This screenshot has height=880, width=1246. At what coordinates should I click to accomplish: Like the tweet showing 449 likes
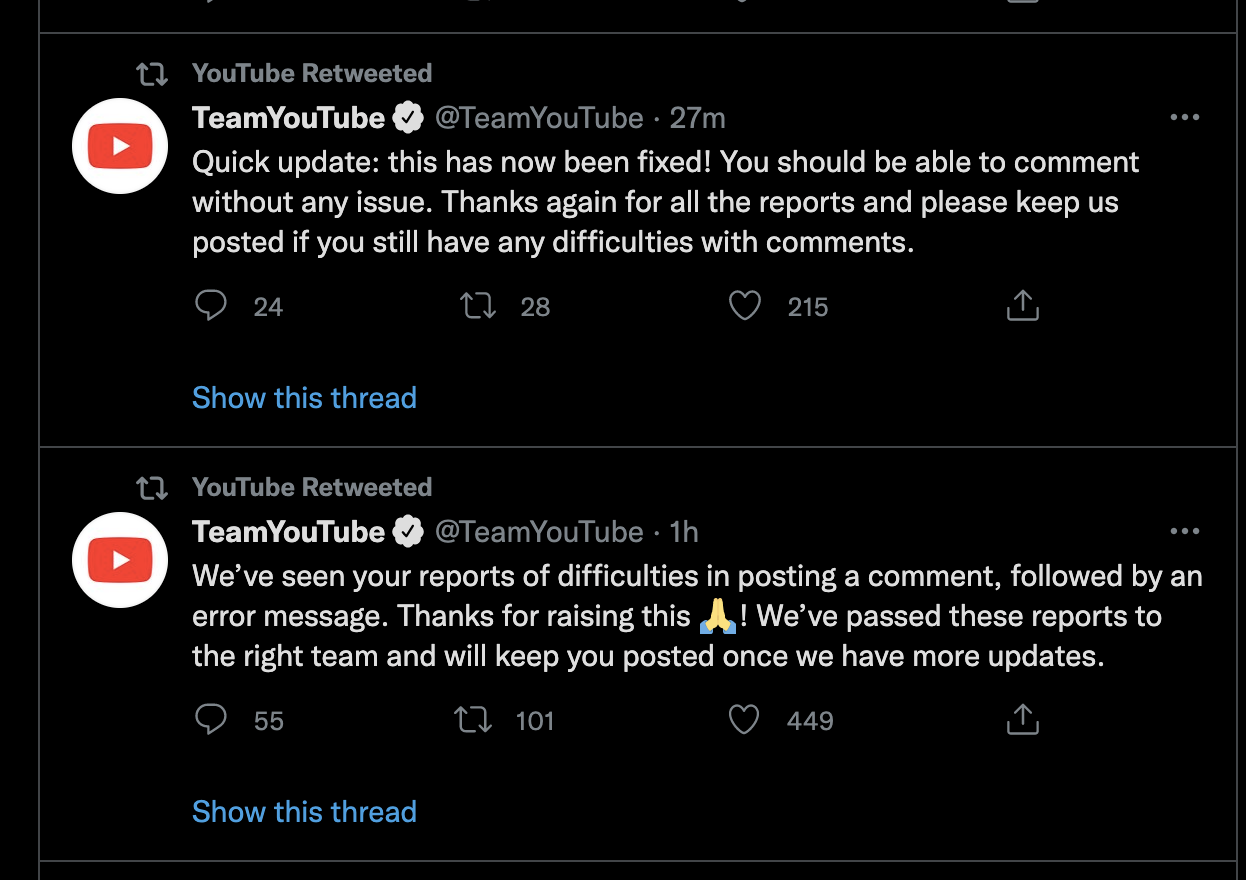pyautogui.click(x=744, y=720)
